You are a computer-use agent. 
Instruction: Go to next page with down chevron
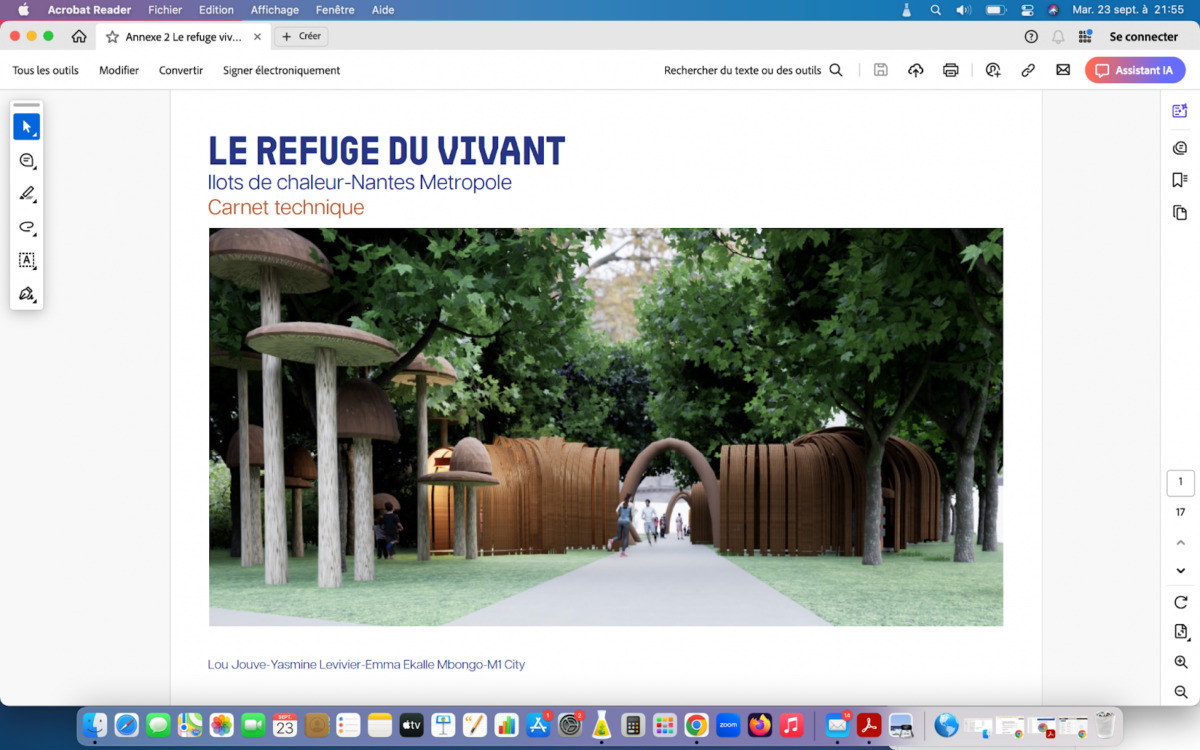point(1181,571)
